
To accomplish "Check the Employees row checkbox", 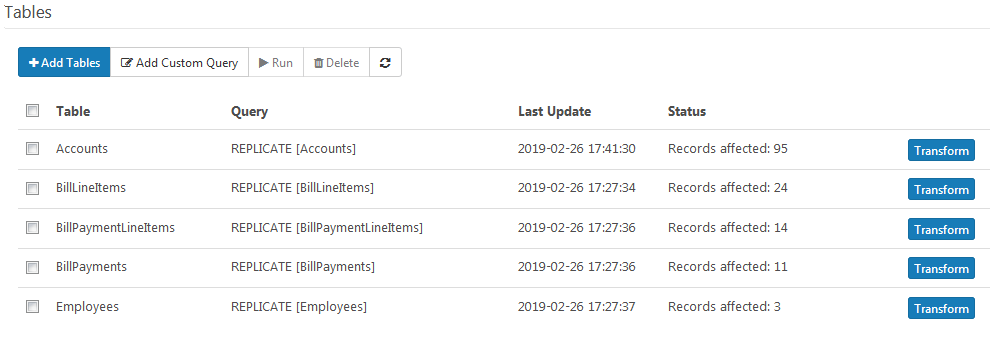I will pos(32,307).
